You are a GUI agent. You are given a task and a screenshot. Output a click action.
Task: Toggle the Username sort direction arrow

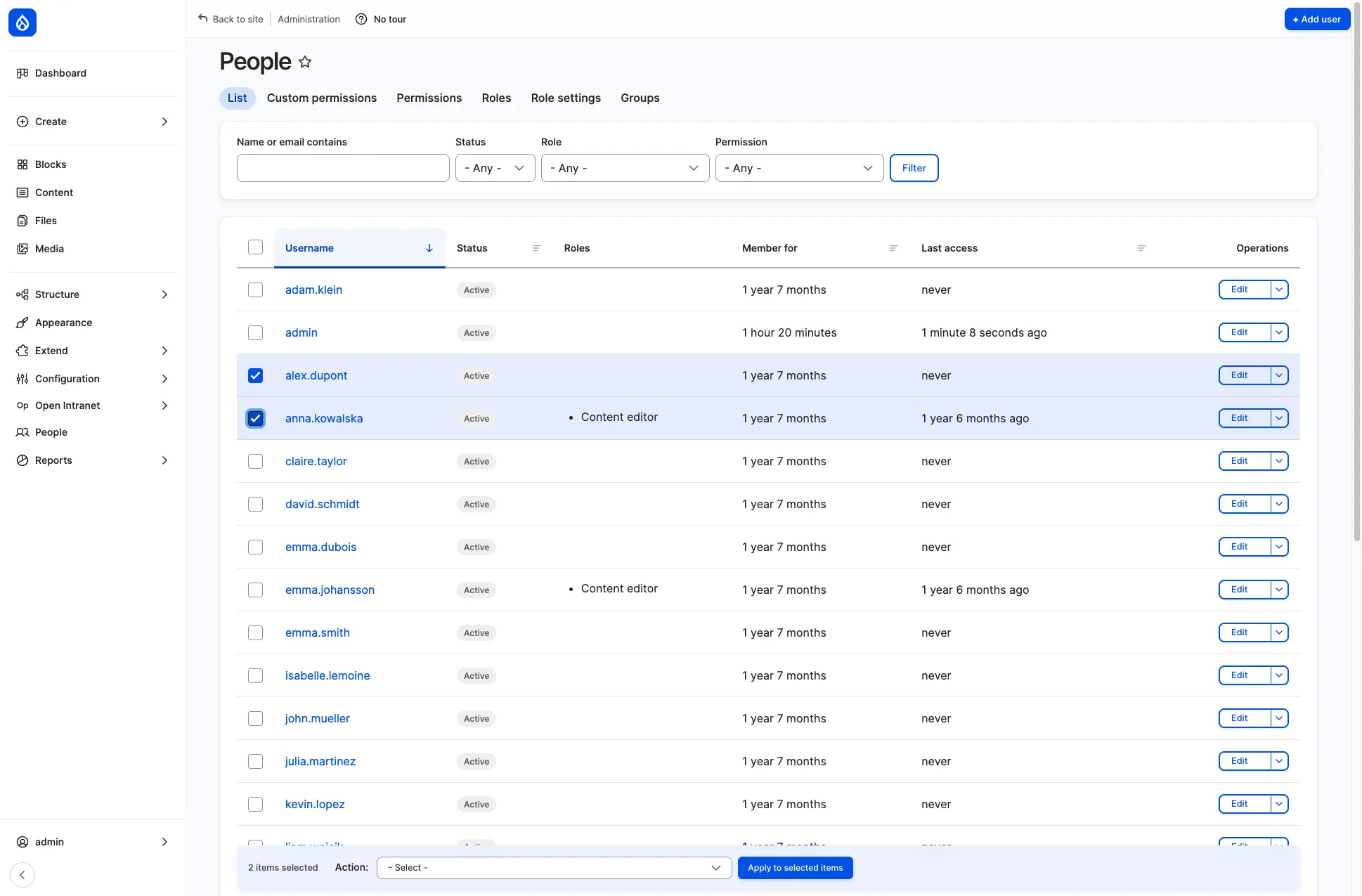pos(429,248)
